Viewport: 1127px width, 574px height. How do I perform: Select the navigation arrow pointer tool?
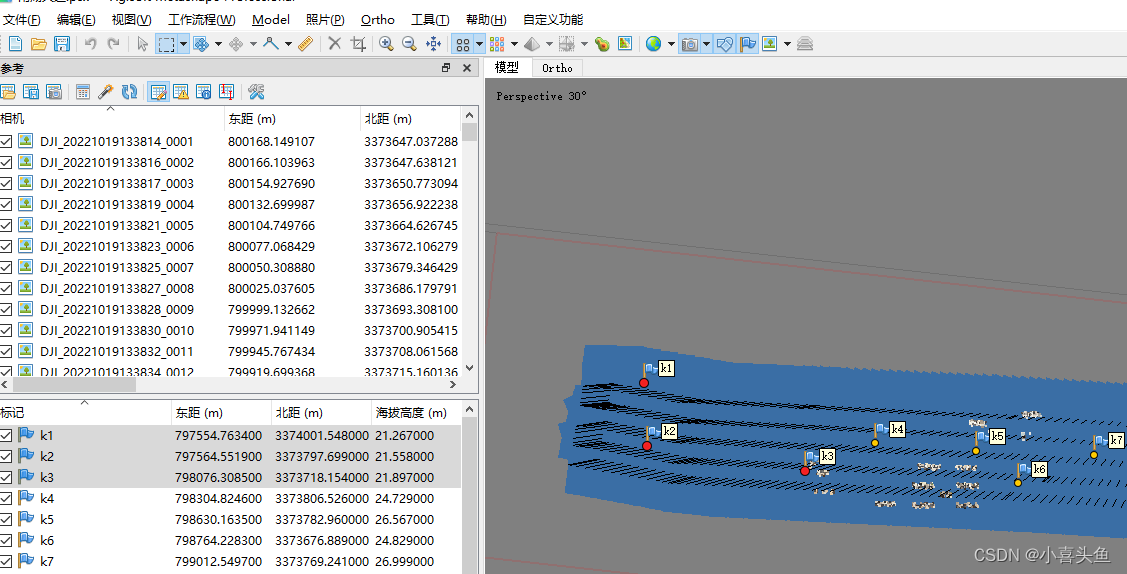(x=142, y=45)
